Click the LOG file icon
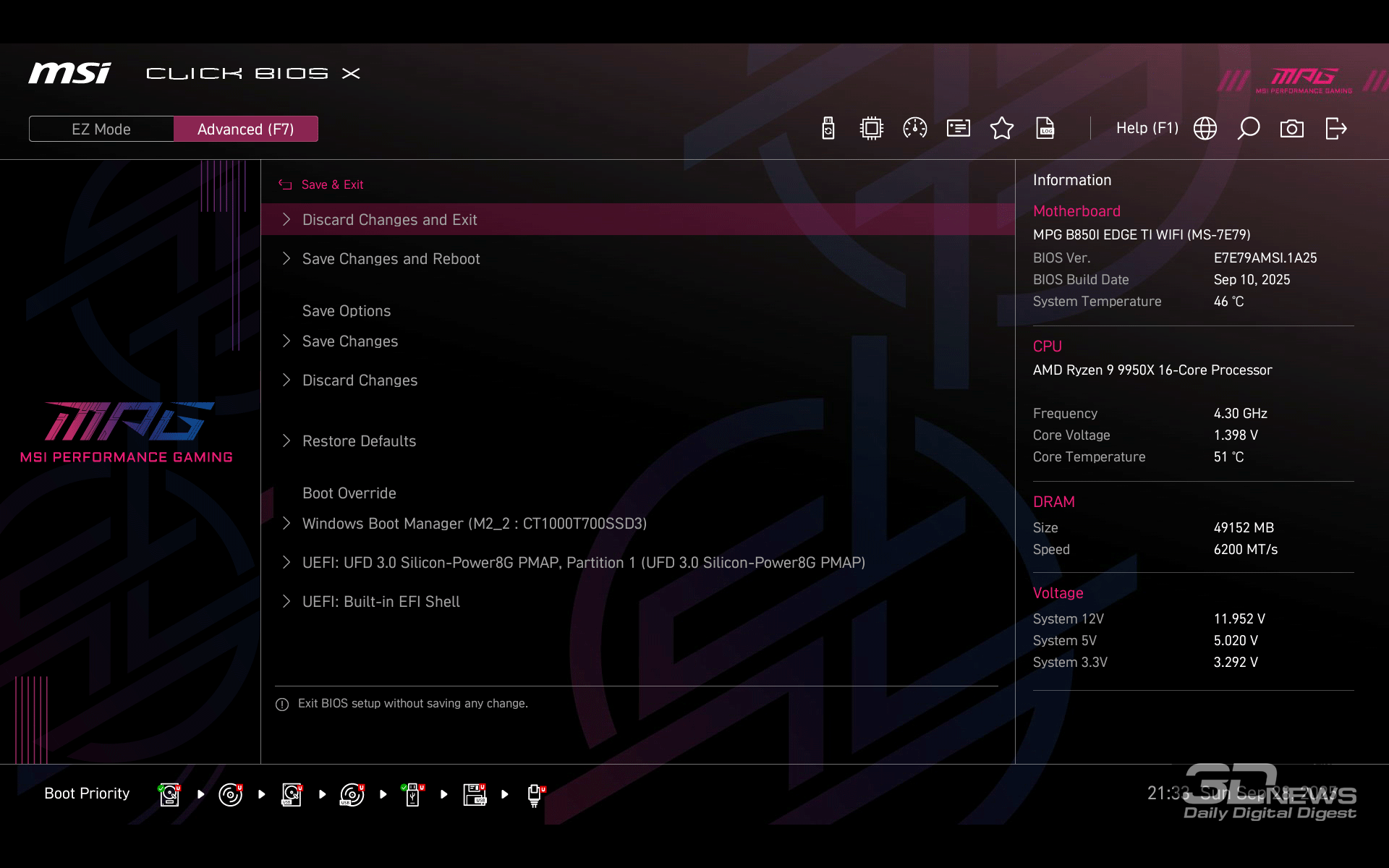 (x=1045, y=129)
